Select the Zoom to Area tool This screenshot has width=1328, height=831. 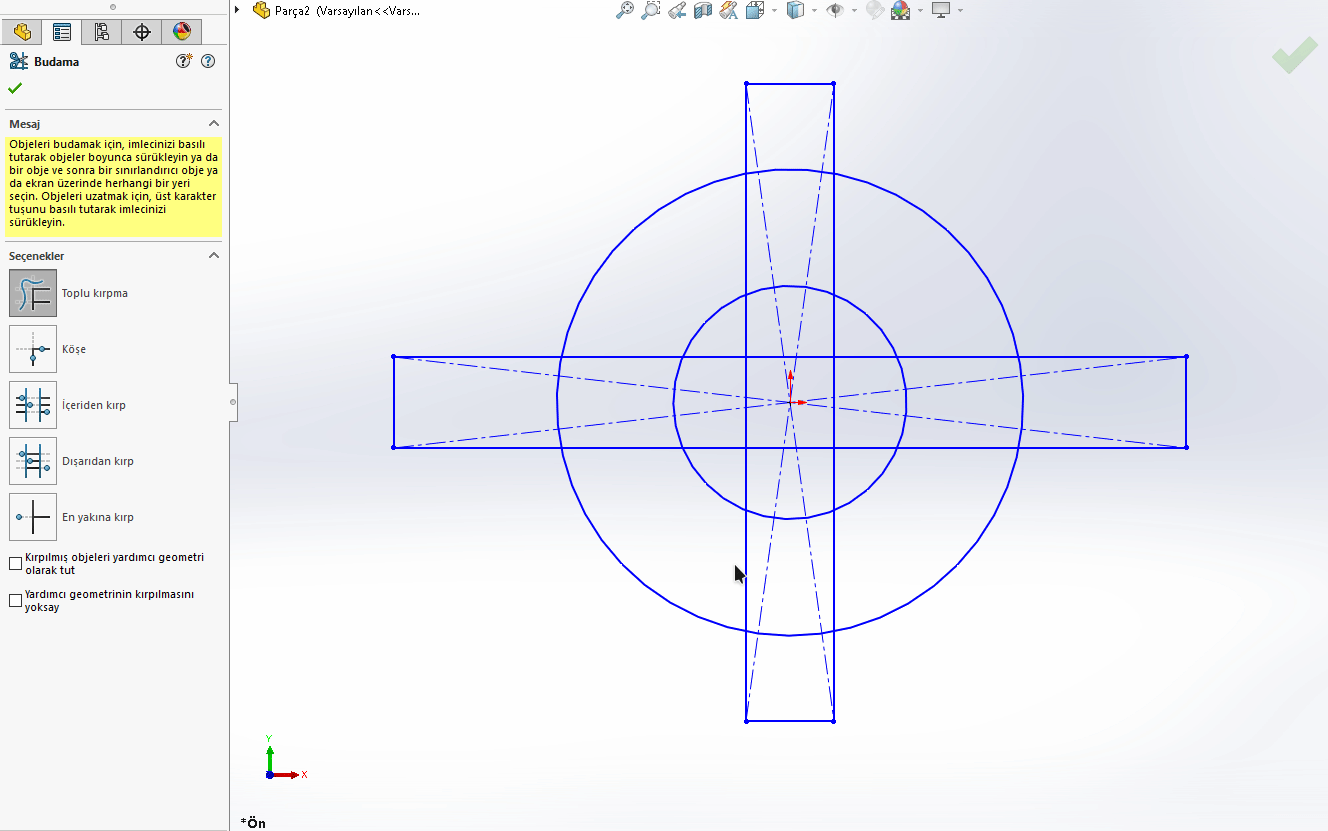[650, 10]
